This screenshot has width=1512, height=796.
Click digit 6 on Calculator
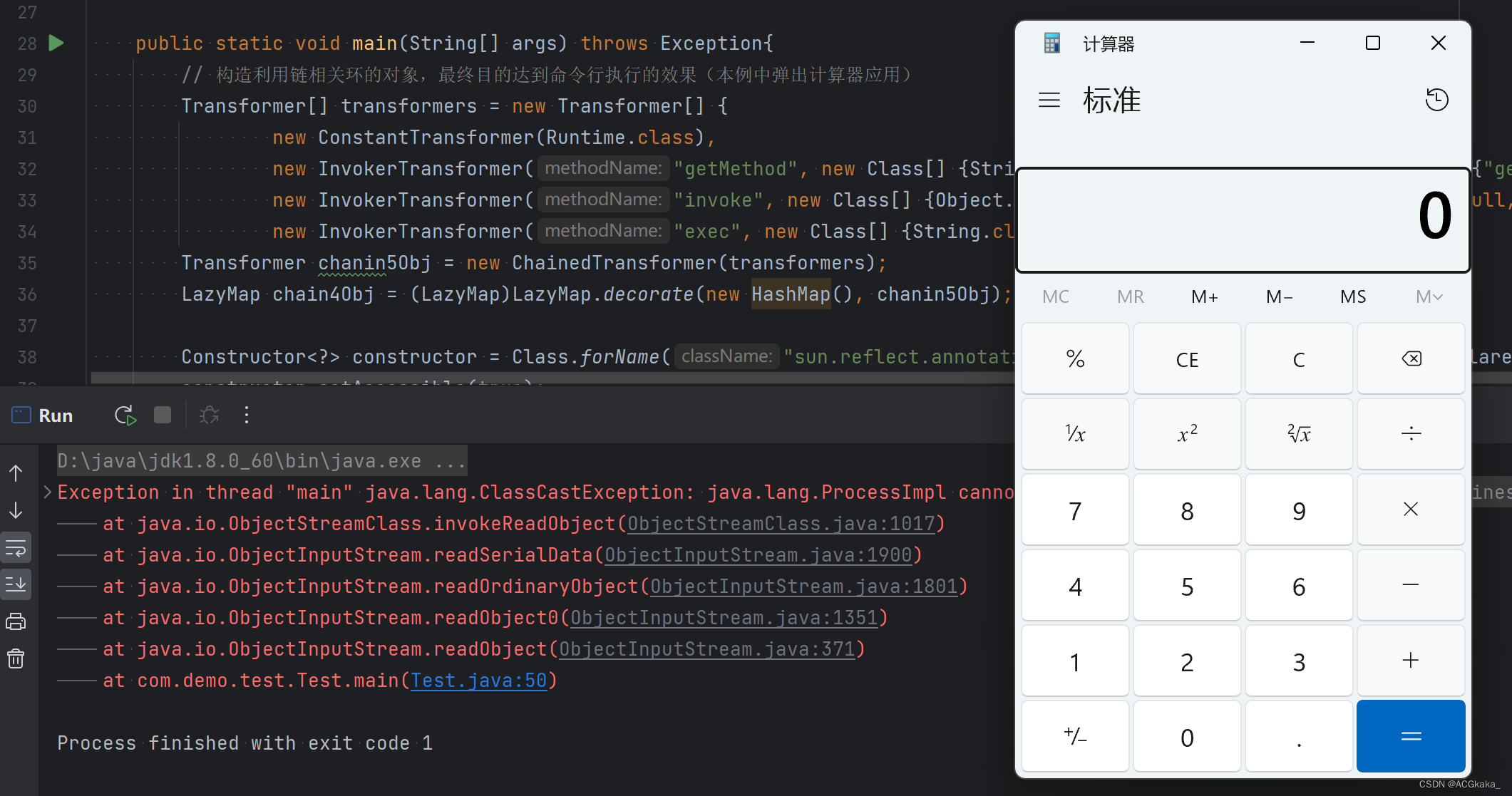(1299, 585)
